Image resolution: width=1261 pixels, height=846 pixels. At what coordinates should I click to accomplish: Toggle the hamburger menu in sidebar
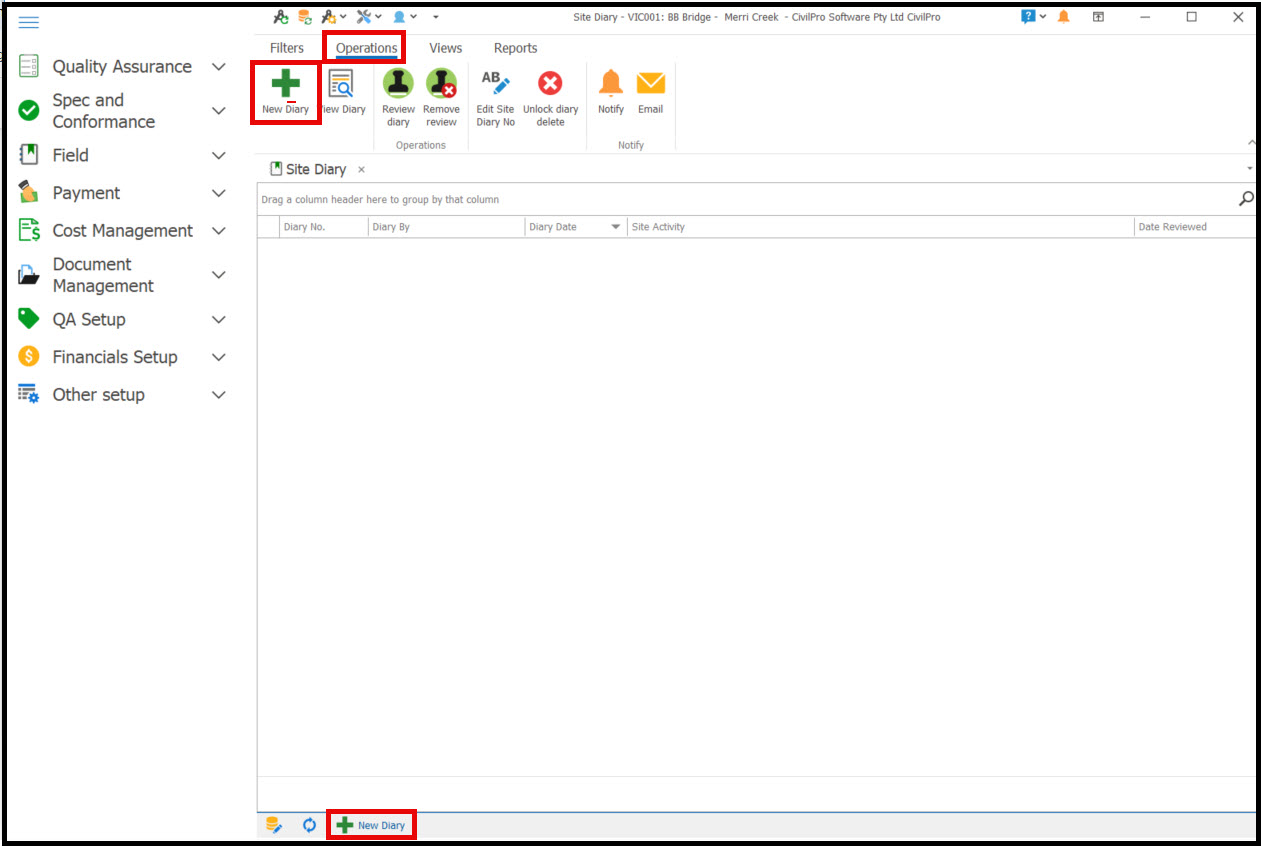[29, 22]
